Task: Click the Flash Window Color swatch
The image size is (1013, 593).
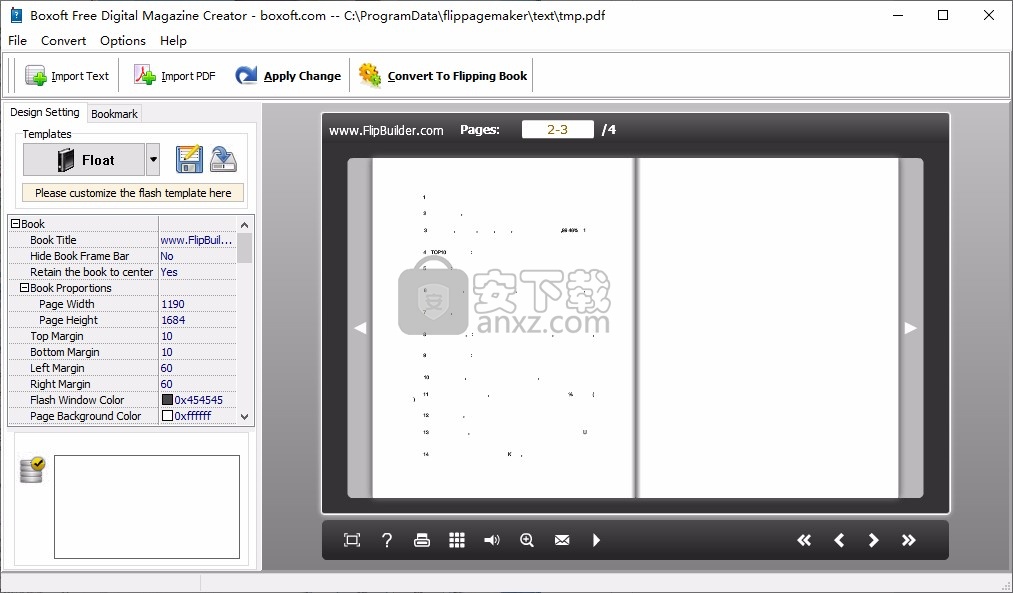Action: pos(167,400)
